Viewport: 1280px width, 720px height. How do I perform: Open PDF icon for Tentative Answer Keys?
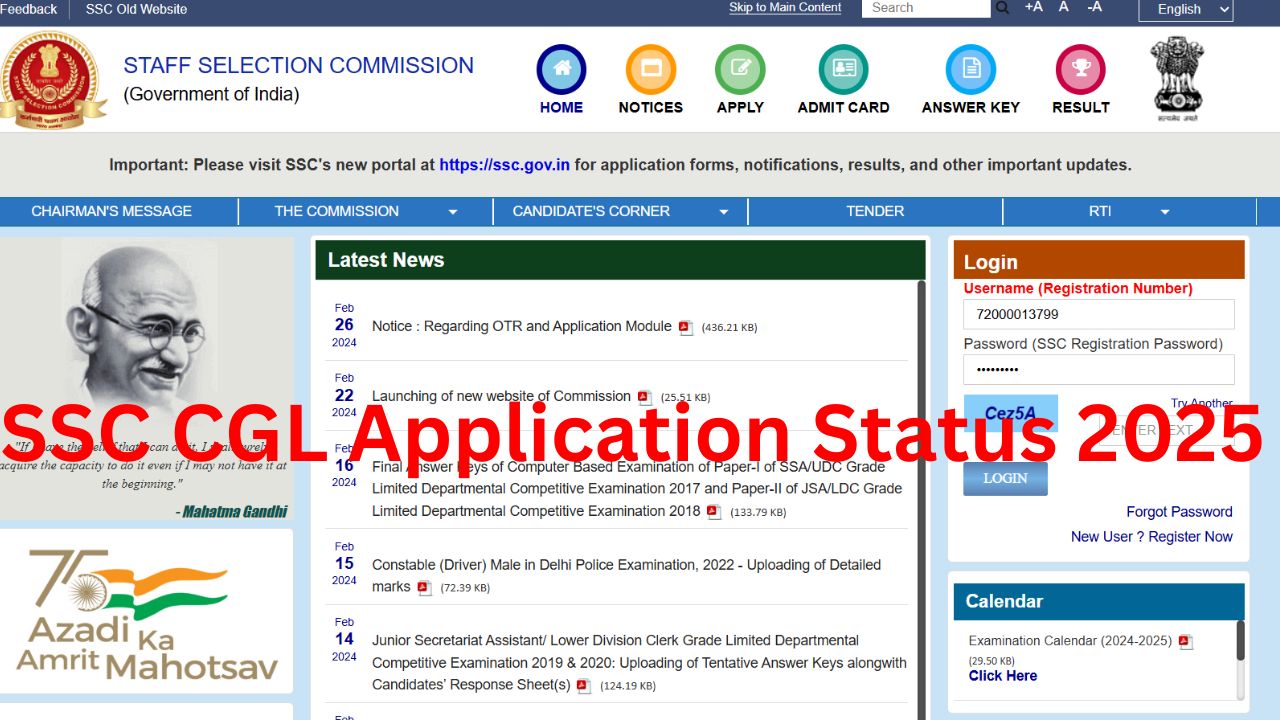click(x=583, y=686)
